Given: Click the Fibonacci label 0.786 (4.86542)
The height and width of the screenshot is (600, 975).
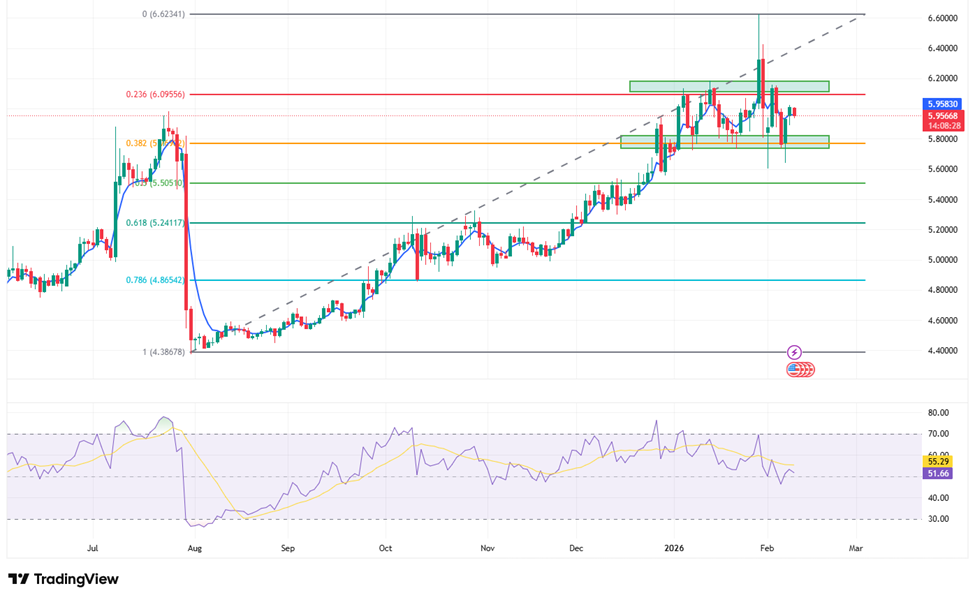Looking at the screenshot, I should pyautogui.click(x=155, y=280).
